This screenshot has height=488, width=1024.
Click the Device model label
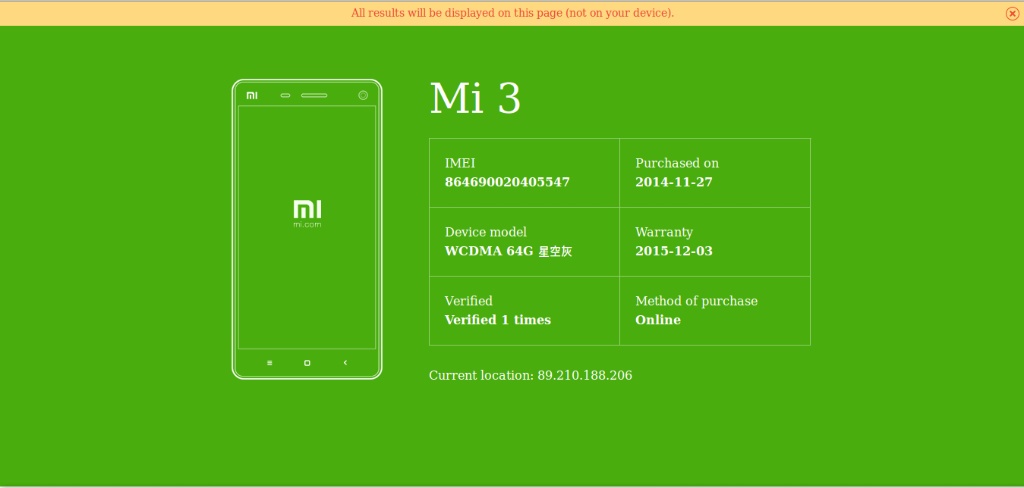(x=486, y=232)
